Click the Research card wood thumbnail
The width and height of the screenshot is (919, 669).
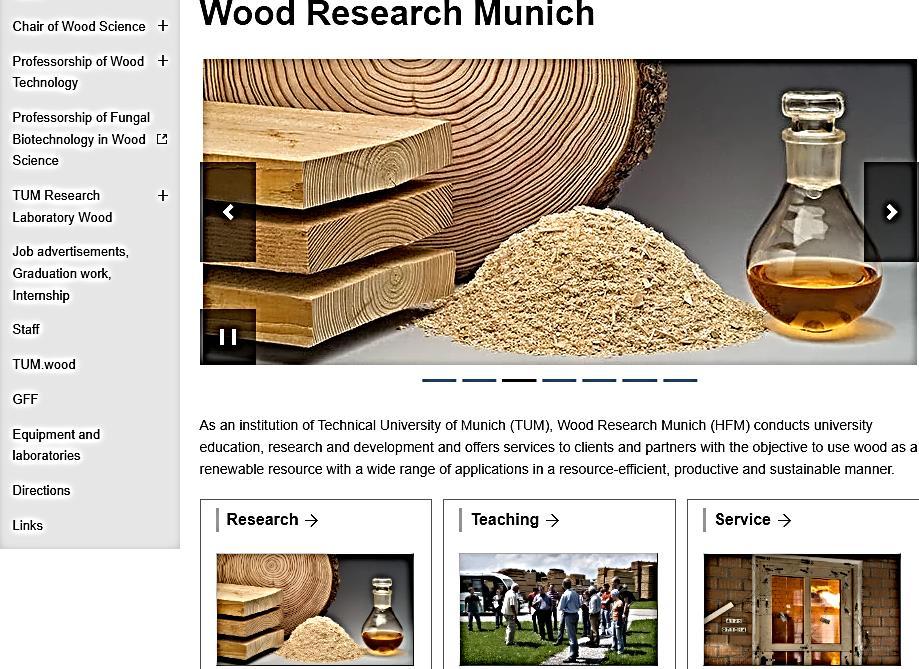(x=315, y=609)
